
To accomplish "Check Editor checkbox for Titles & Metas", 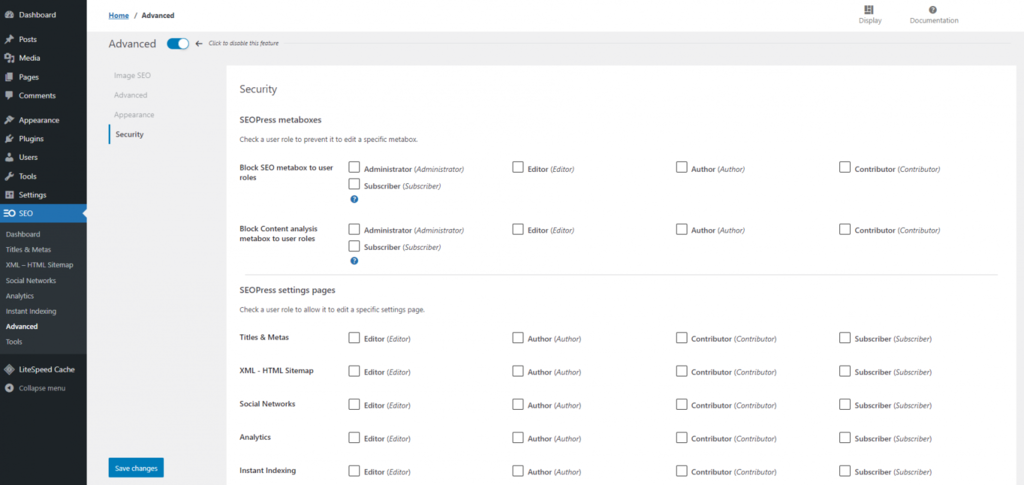I will 354,338.
